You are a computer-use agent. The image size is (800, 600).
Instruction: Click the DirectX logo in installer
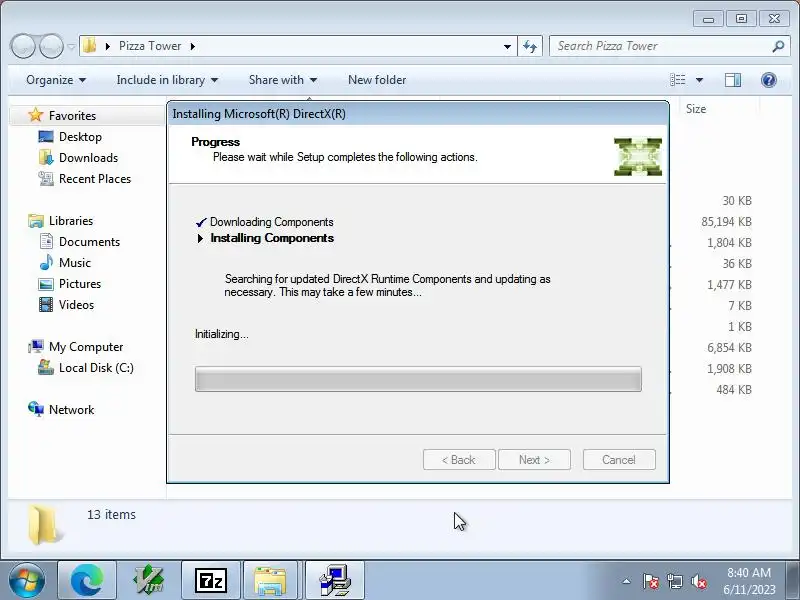(x=638, y=157)
